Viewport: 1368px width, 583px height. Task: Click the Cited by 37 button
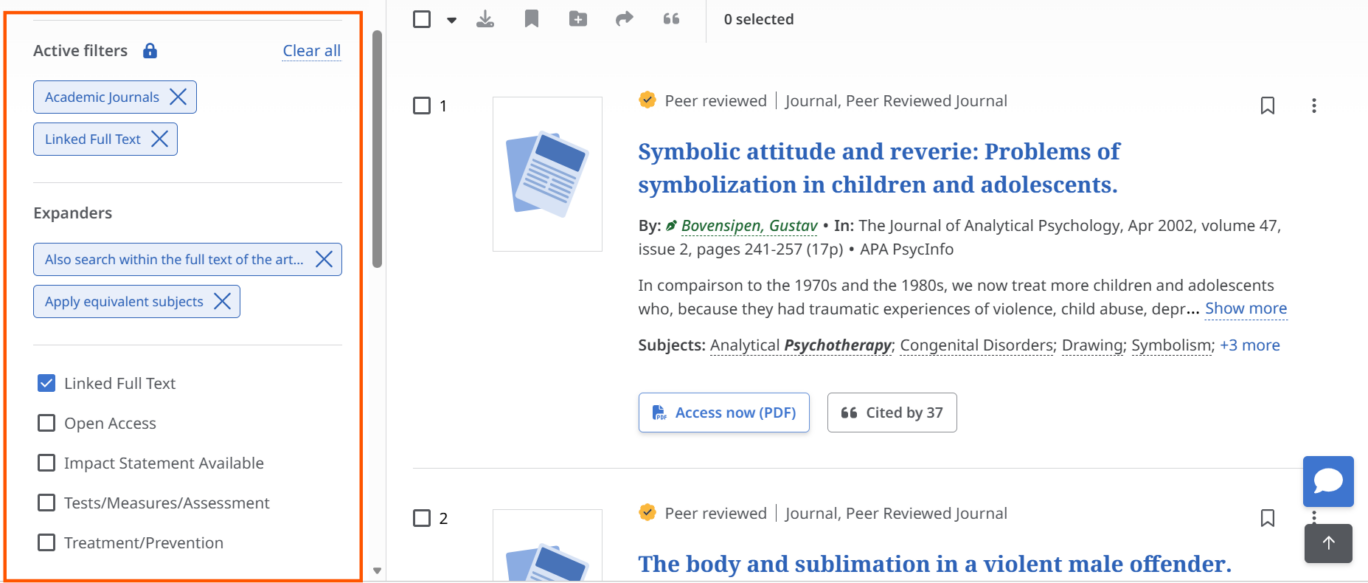[892, 412]
